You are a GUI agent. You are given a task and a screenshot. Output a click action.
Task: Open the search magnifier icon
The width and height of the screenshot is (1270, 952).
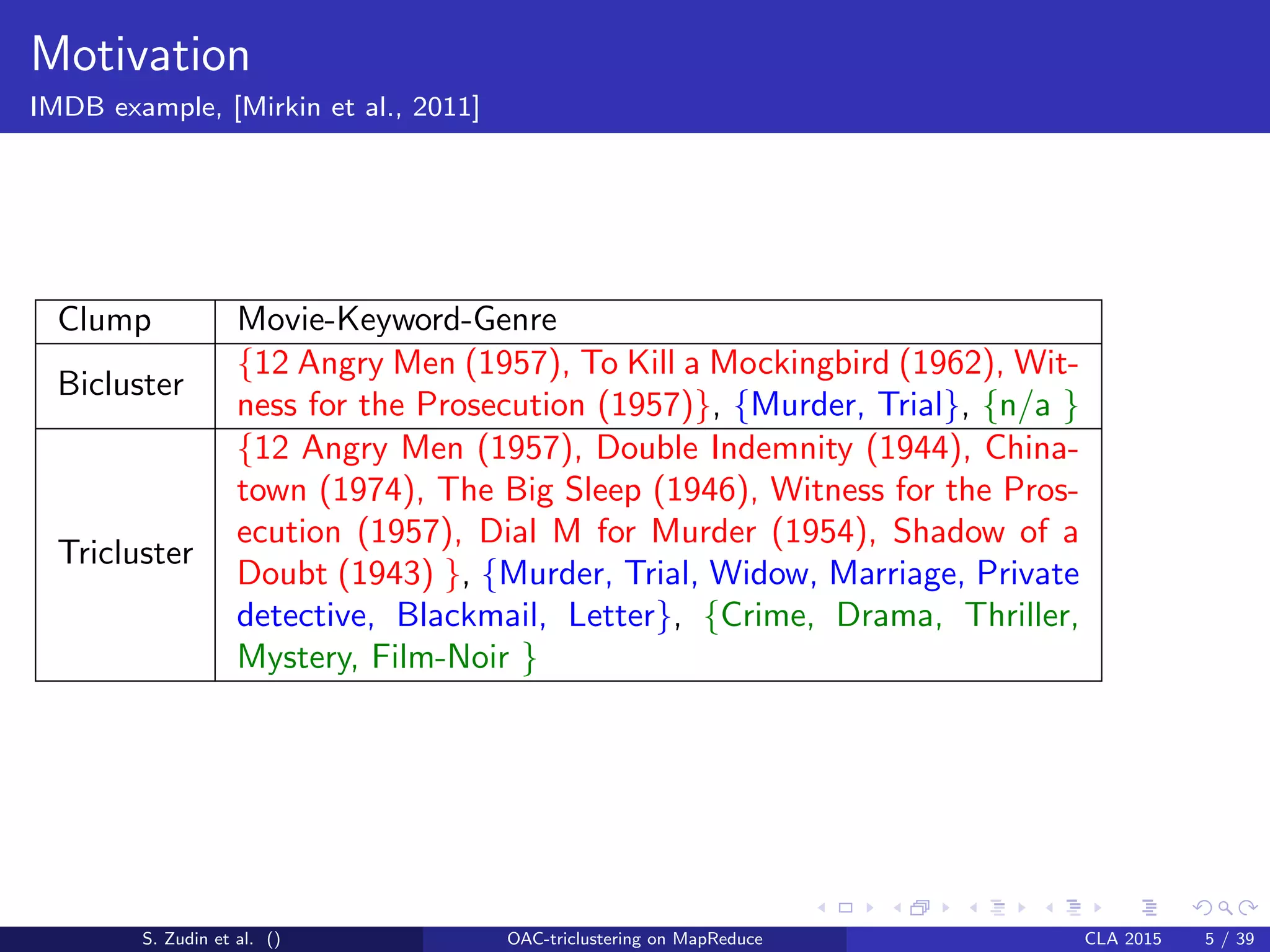(1225, 908)
